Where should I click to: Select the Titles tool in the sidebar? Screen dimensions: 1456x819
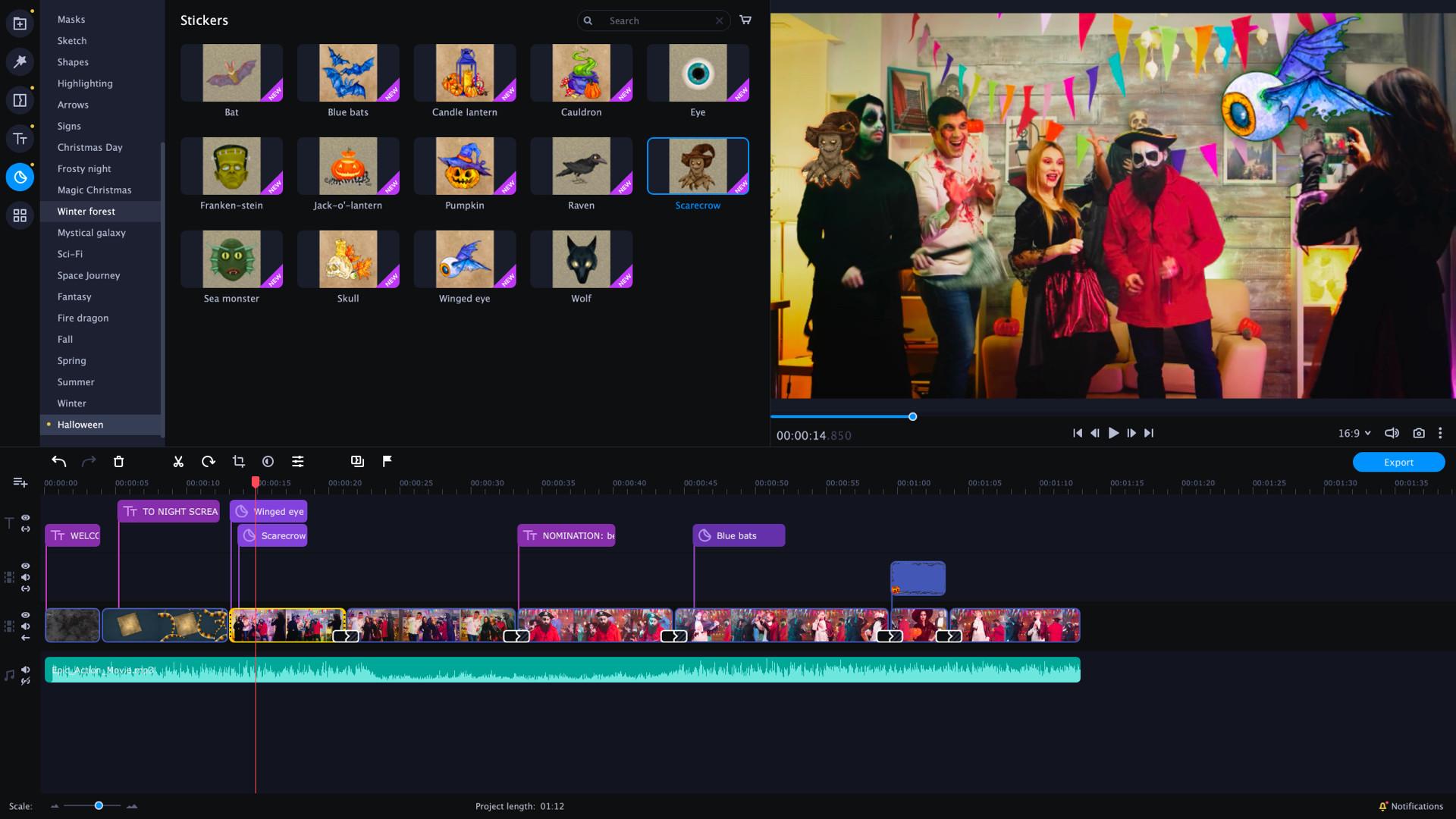(x=20, y=138)
